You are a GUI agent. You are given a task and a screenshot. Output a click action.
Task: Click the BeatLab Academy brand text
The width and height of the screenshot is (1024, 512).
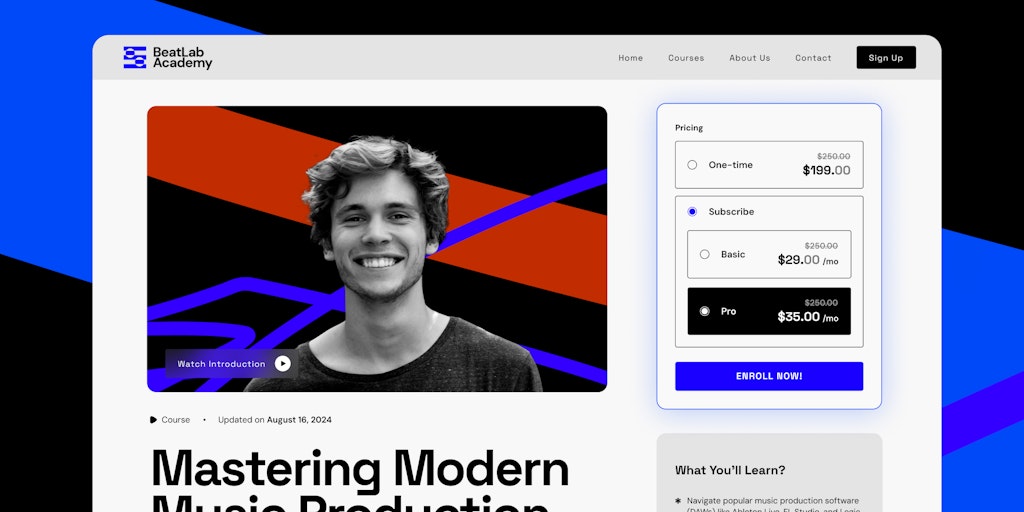[182, 57]
